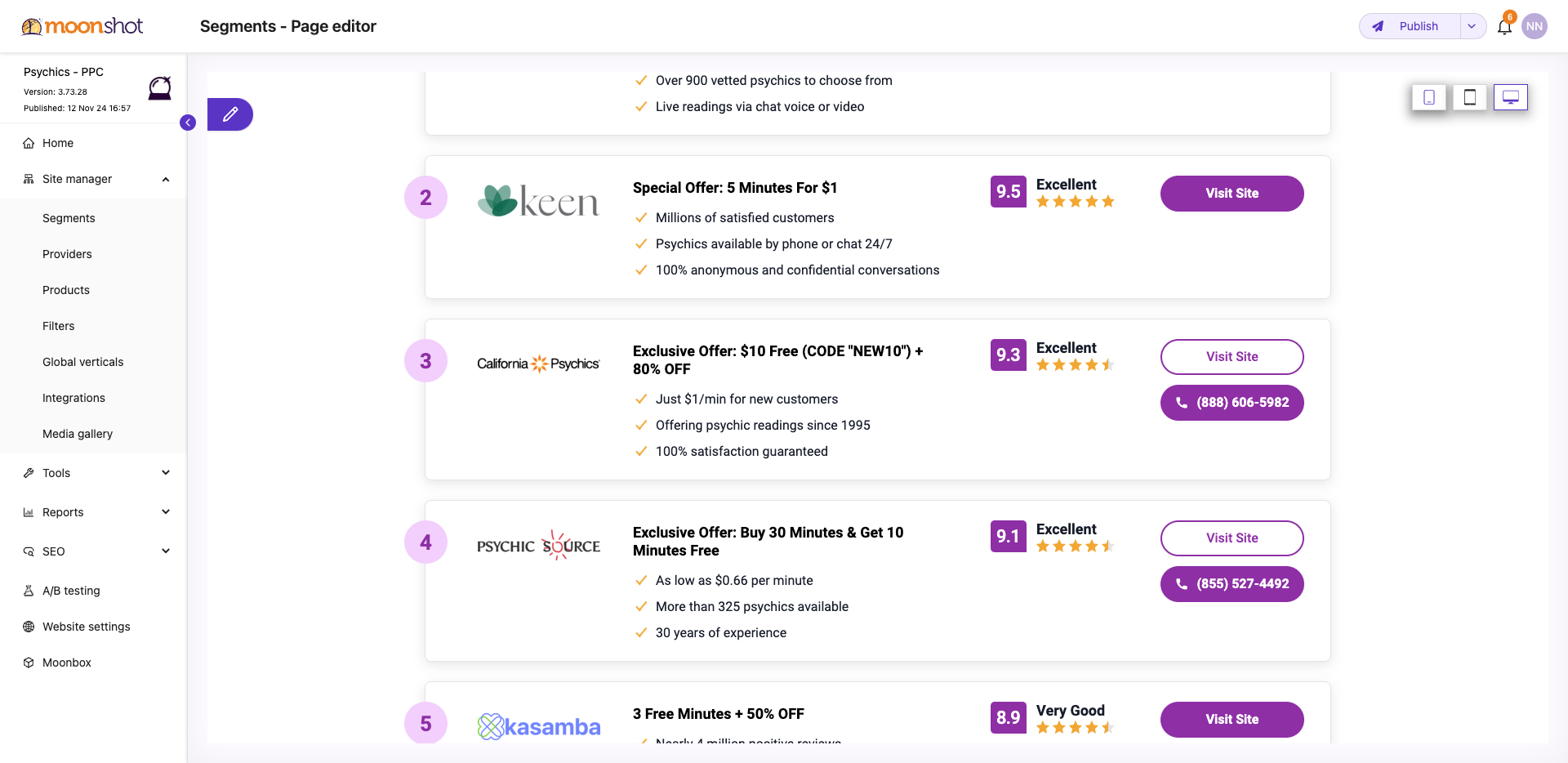Click 'Version: 3.73.28' label
This screenshot has width=1568, height=763.
coord(56,92)
